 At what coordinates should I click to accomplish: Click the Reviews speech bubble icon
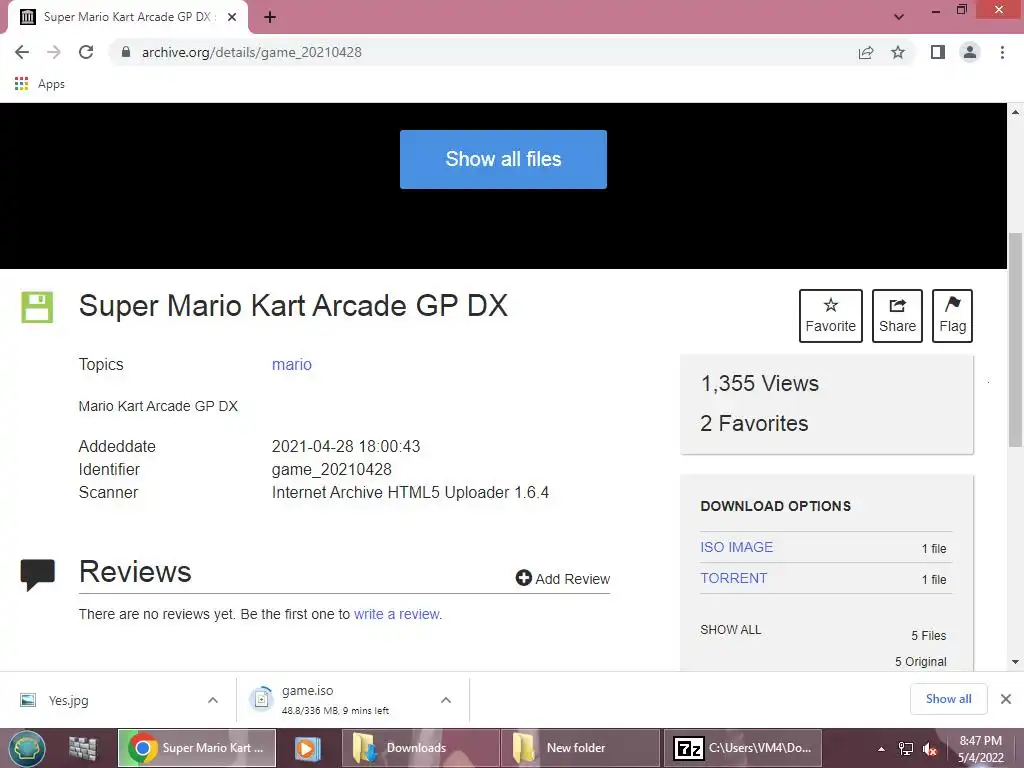pos(37,575)
